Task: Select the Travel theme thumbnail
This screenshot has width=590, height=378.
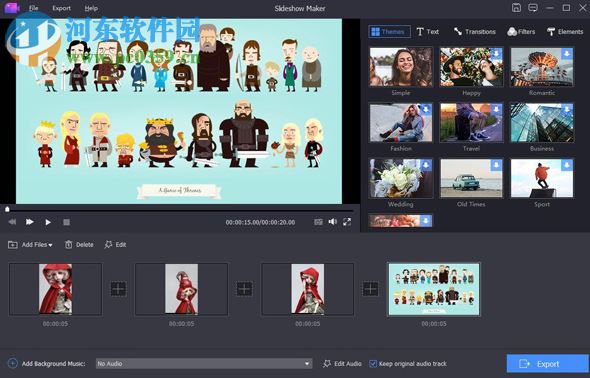Action: [471, 123]
